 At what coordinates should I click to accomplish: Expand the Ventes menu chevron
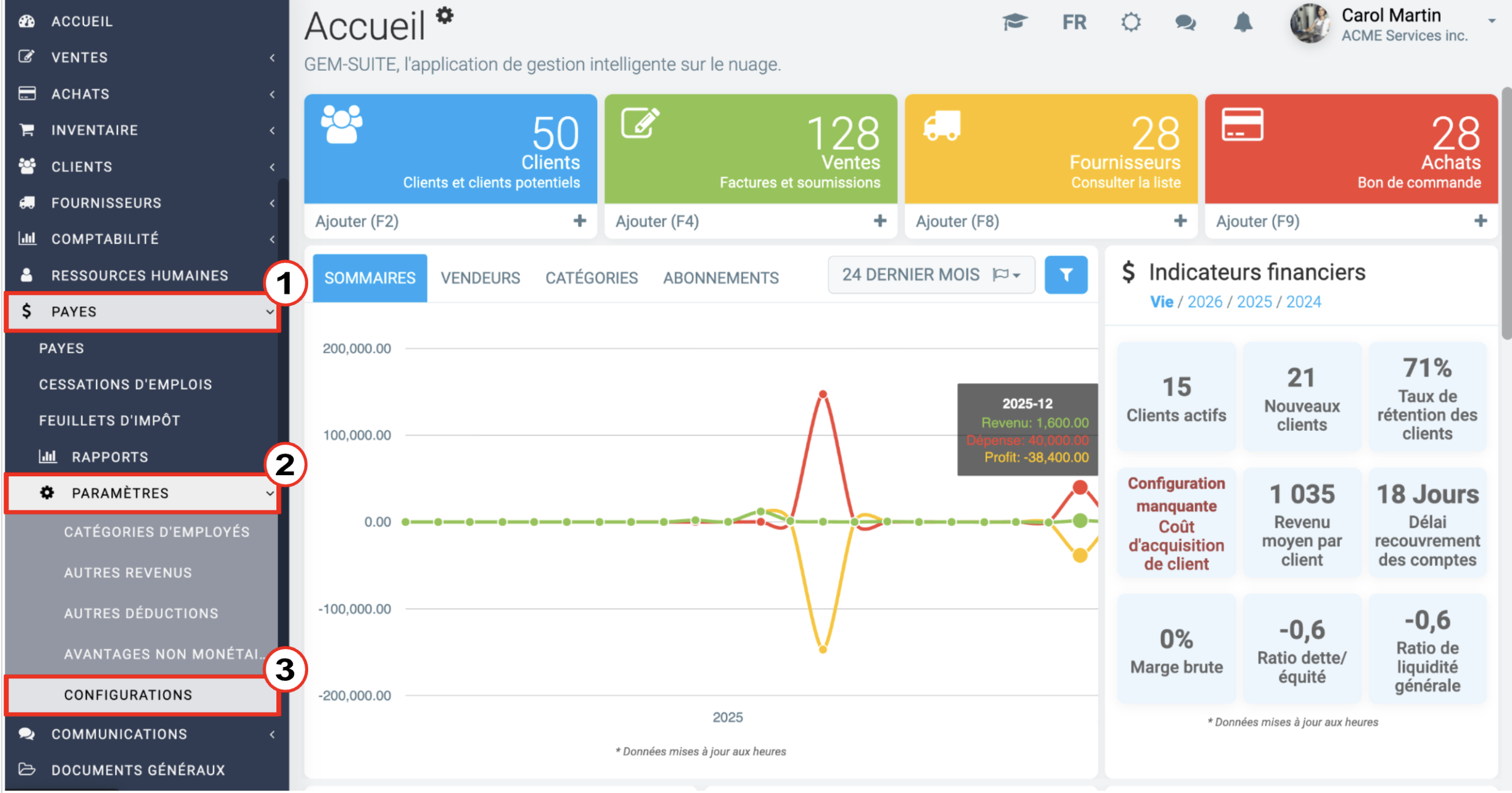272,58
